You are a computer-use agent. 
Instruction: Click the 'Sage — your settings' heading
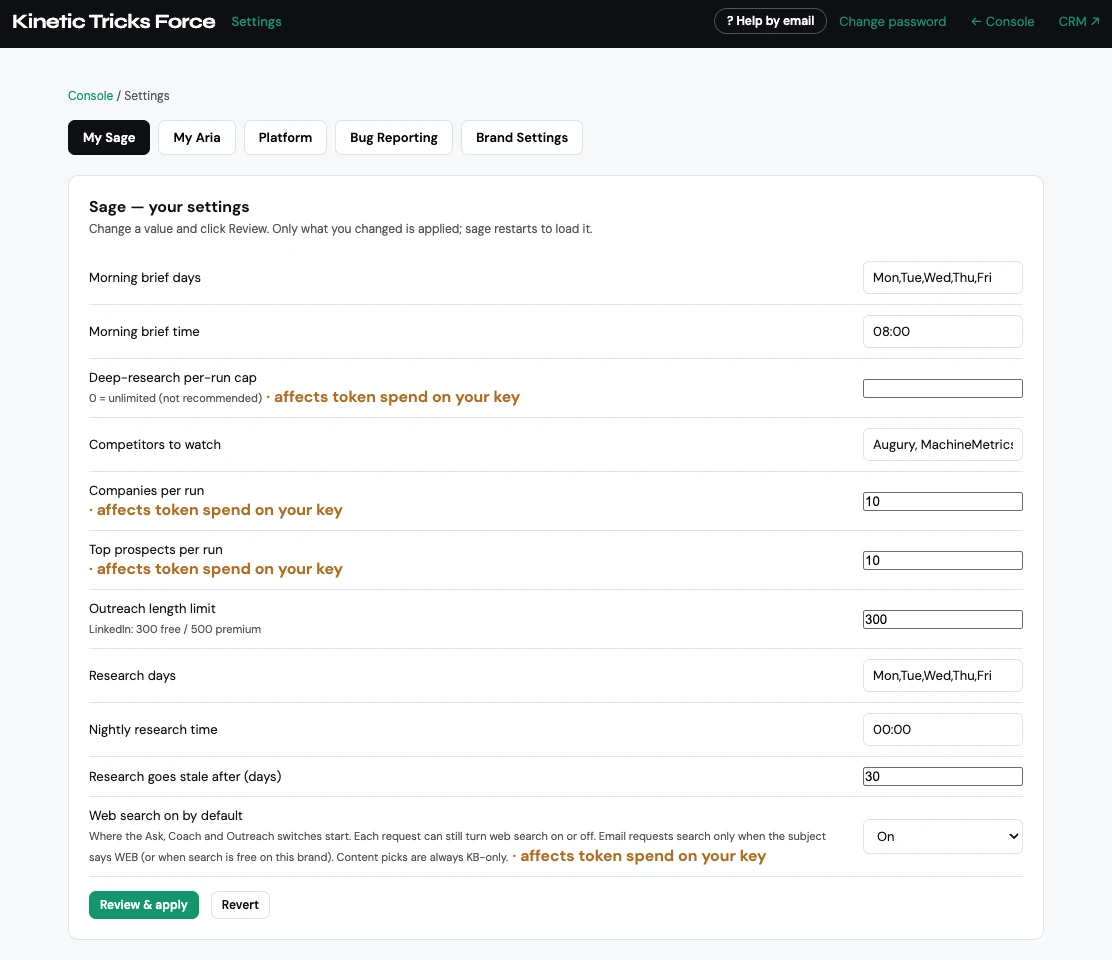pyautogui.click(x=169, y=207)
